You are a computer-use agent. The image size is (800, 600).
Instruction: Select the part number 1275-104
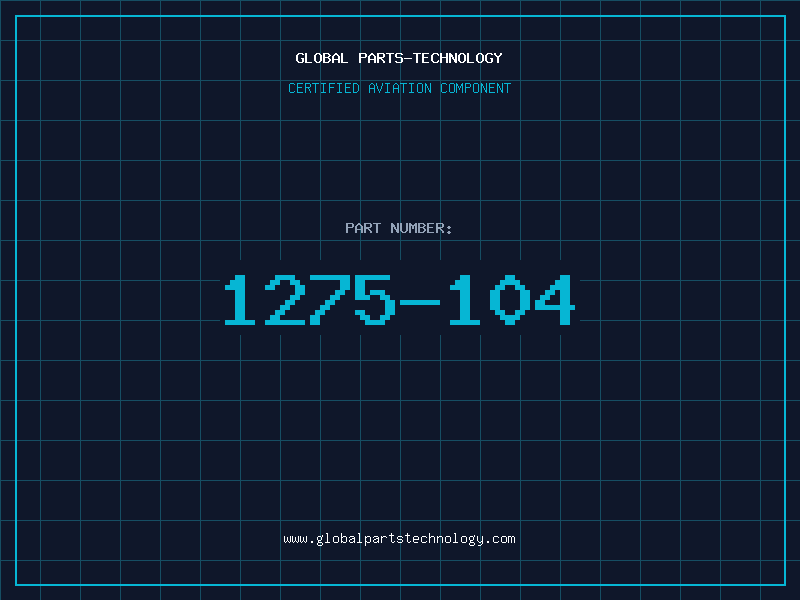click(400, 299)
